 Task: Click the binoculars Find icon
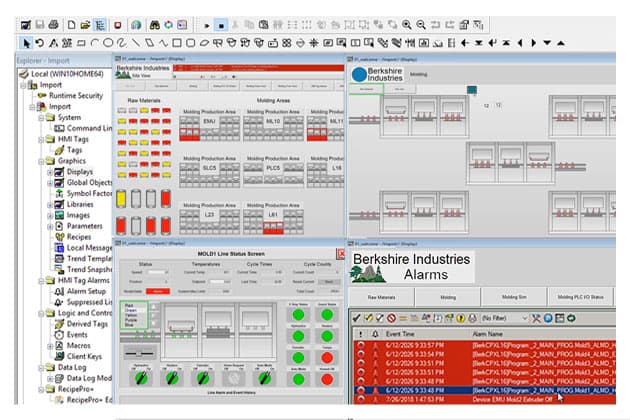(153, 24)
